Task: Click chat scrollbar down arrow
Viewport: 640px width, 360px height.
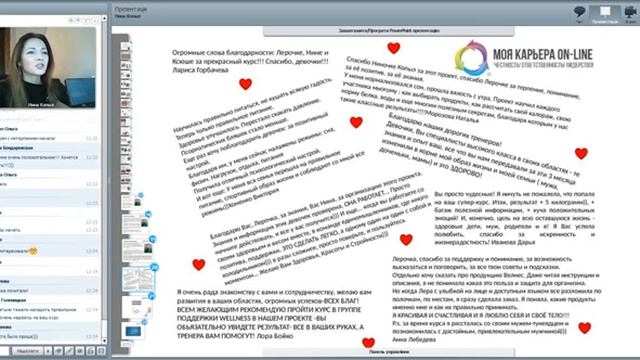Action: tap(104, 340)
